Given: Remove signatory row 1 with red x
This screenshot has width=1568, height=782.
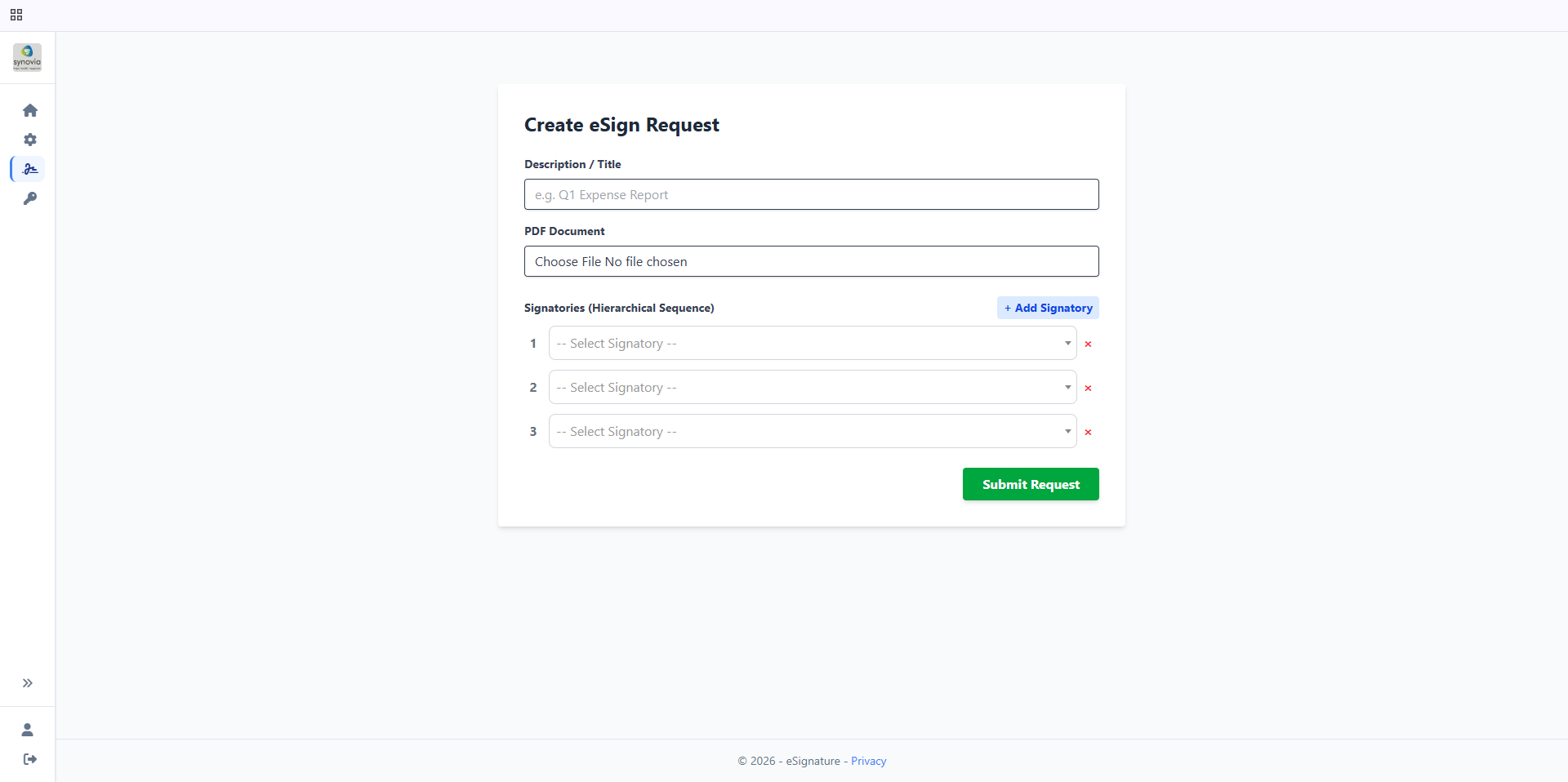Looking at the screenshot, I should pos(1088,344).
